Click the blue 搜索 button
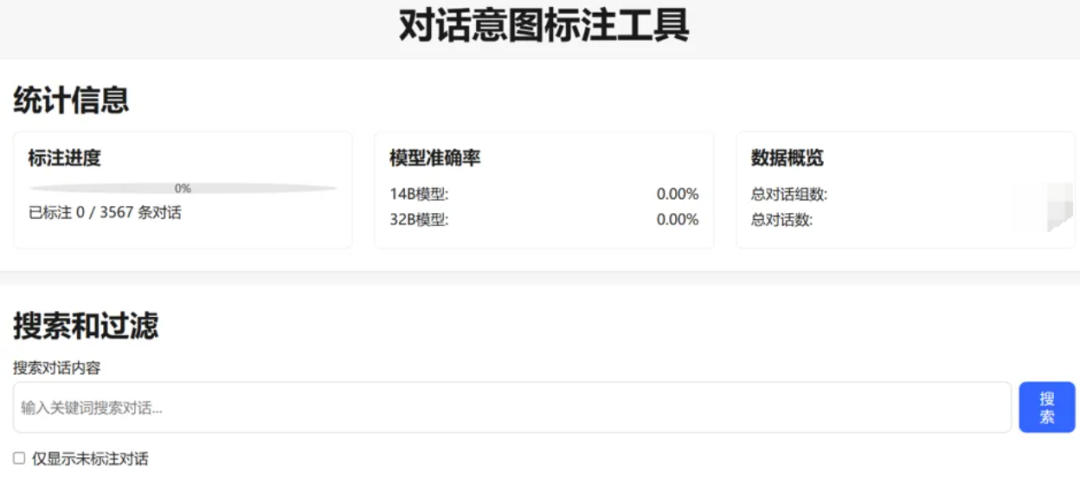The image size is (1080, 478). pos(1047,407)
